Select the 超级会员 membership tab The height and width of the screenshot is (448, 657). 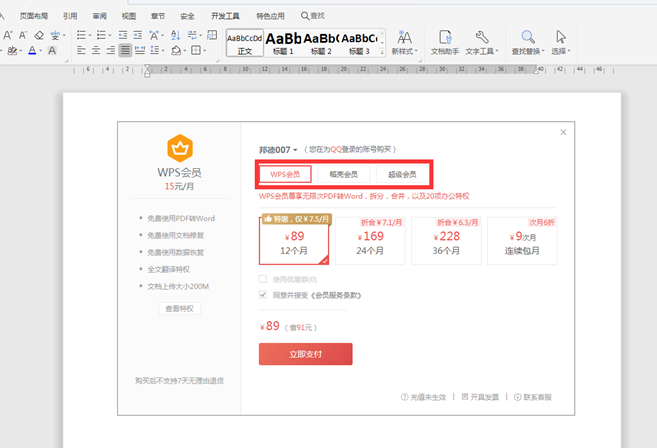pyautogui.click(x=402, y=174)
